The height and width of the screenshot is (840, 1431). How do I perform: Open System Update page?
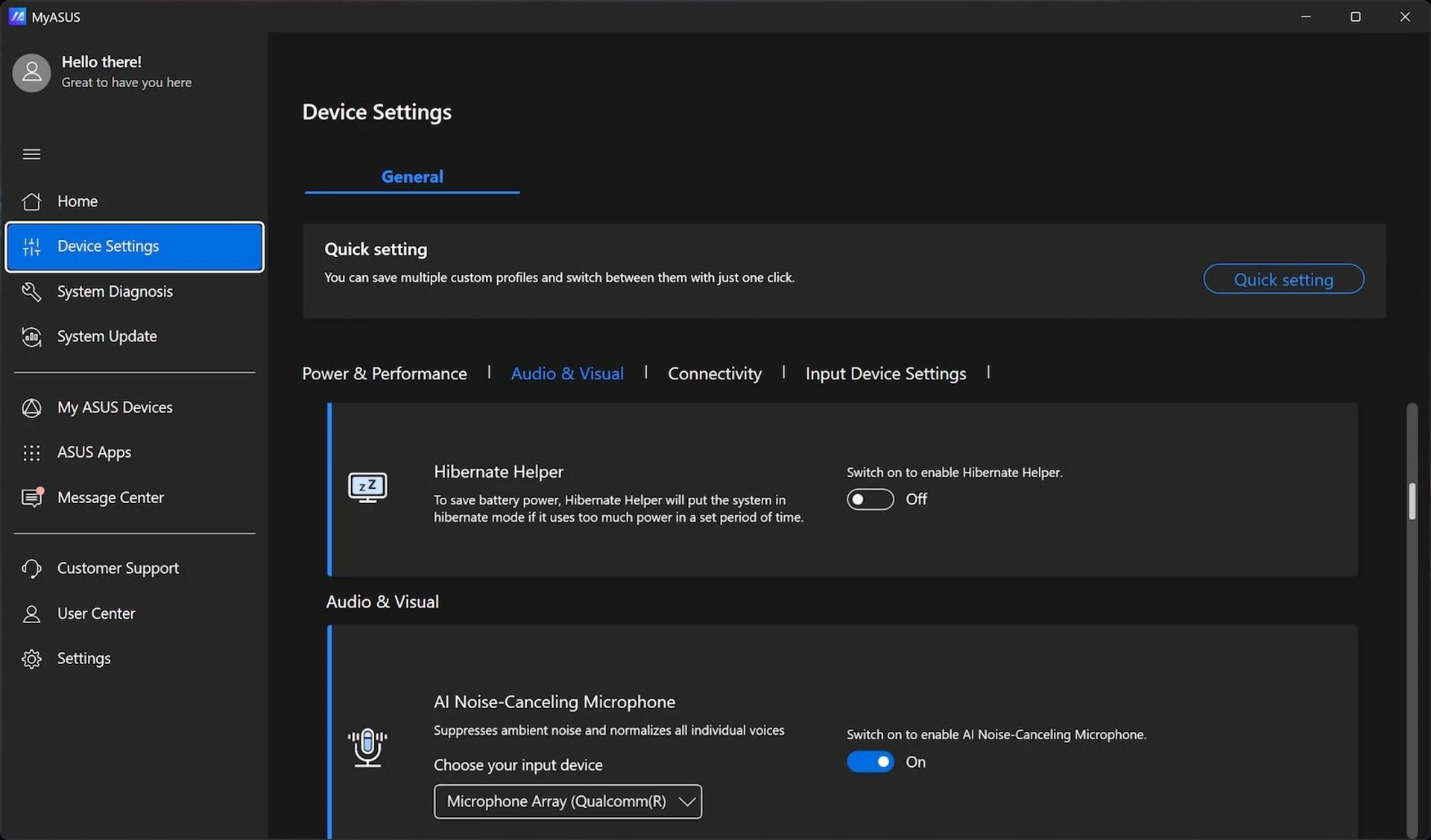pyautogui.click(x=134, y=337)
